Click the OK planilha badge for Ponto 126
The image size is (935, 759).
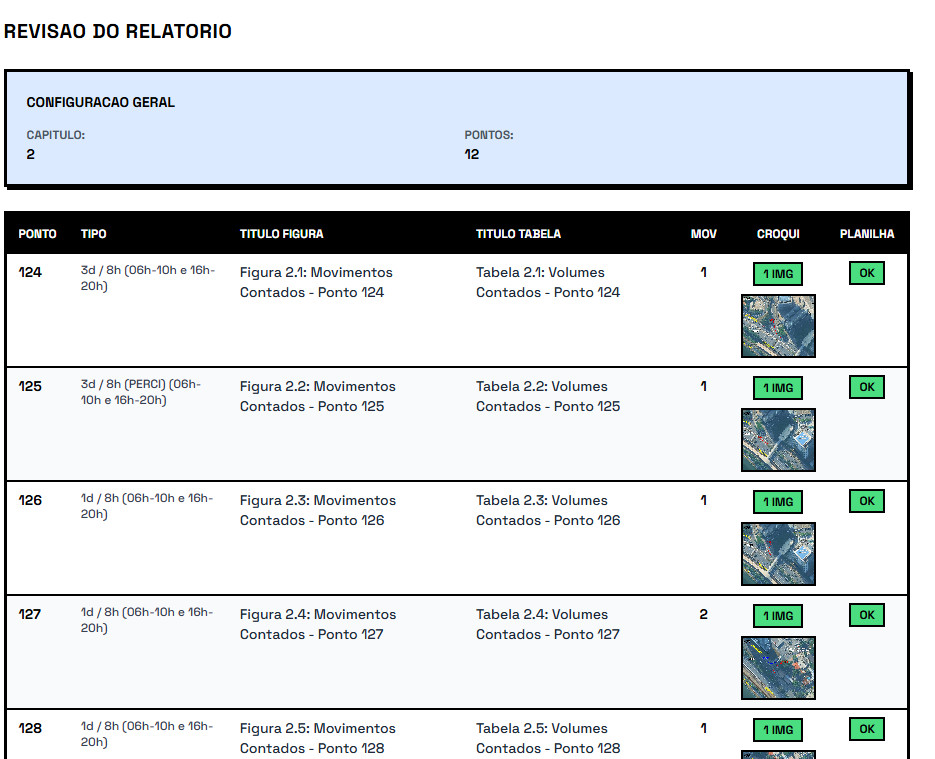[867, 501]
